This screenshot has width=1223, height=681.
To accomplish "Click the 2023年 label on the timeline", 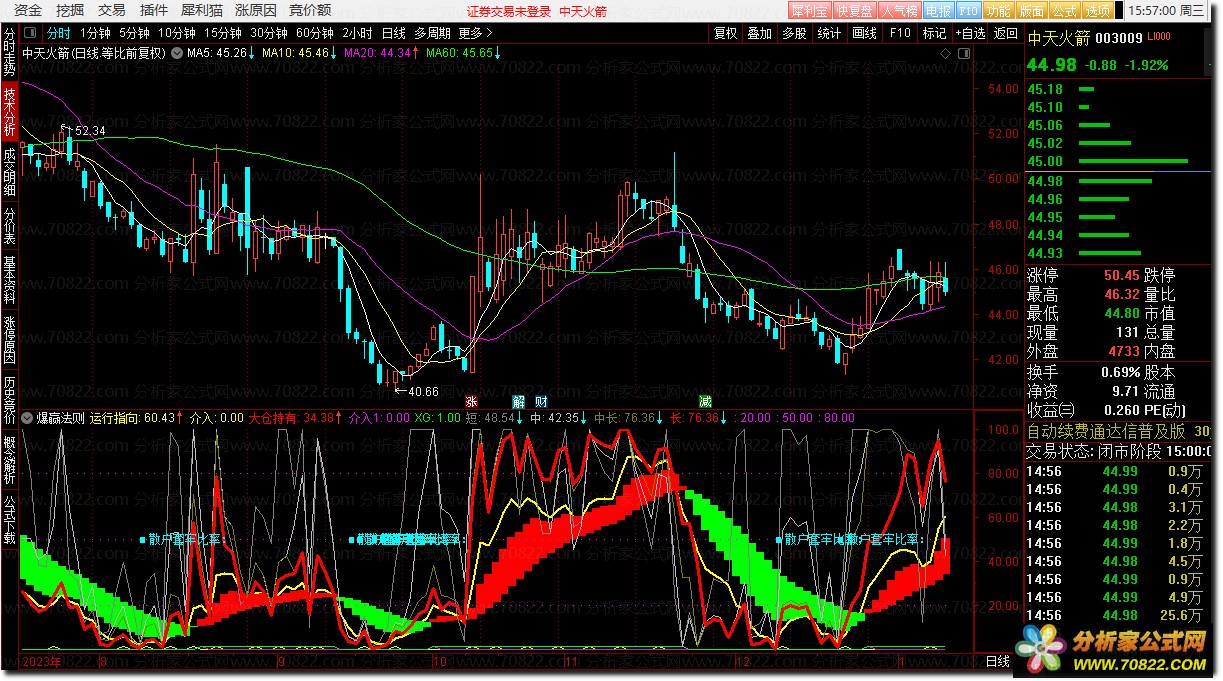I will click(x=41, y=662).
